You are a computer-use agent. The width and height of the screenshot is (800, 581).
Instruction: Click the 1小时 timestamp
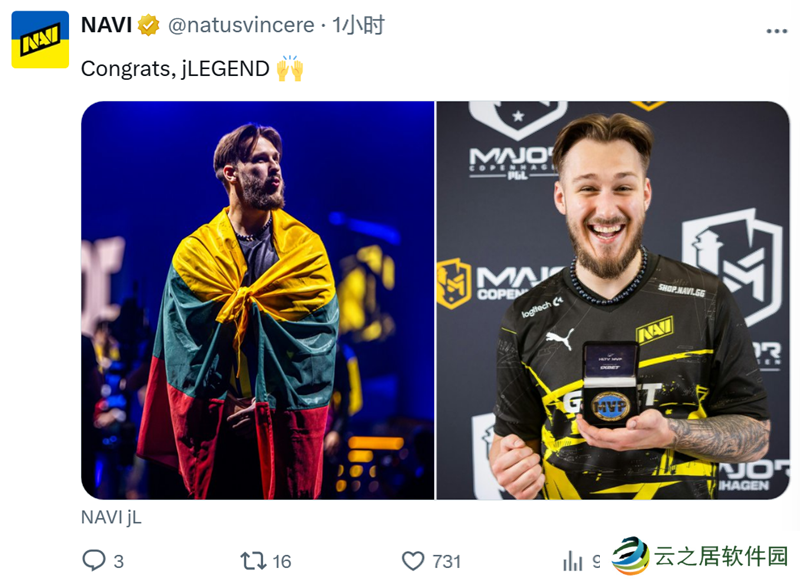[358, 25]
